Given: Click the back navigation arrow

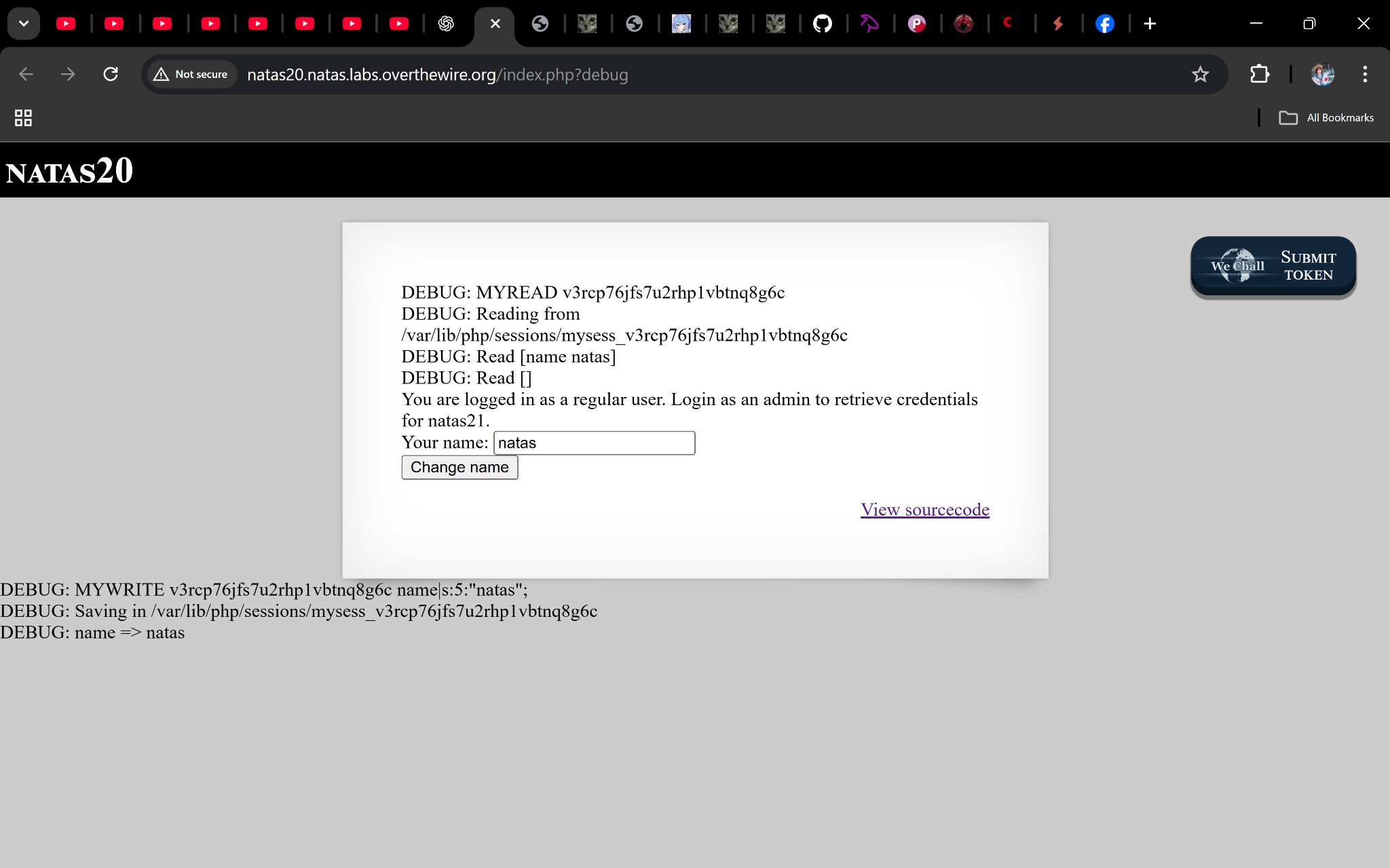Looking at the screenshot, I should point(26,74).
